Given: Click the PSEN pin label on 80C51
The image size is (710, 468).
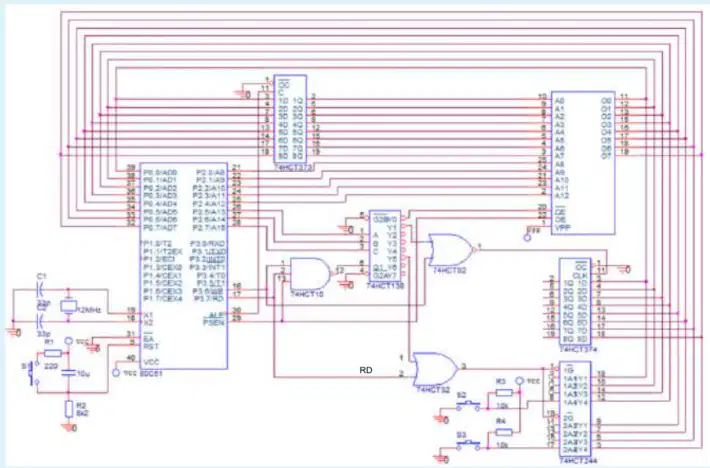Looking at the screenshot, I should 213,322.
